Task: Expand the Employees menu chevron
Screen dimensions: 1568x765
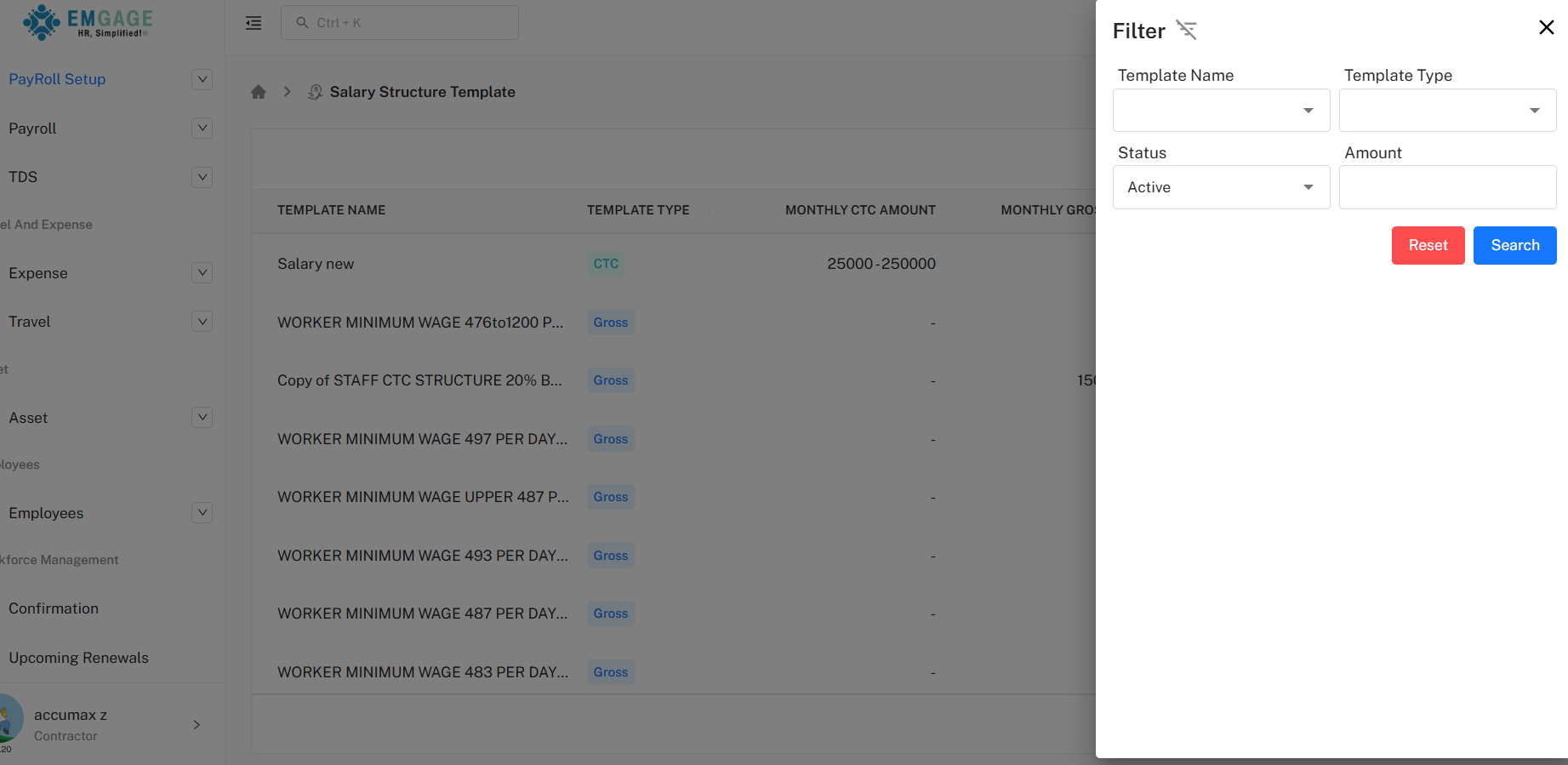Action: tap(202, 513)
